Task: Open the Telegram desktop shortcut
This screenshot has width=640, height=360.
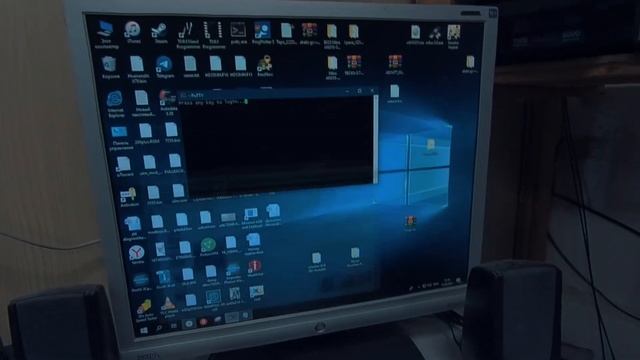Action: click(164, 67)
